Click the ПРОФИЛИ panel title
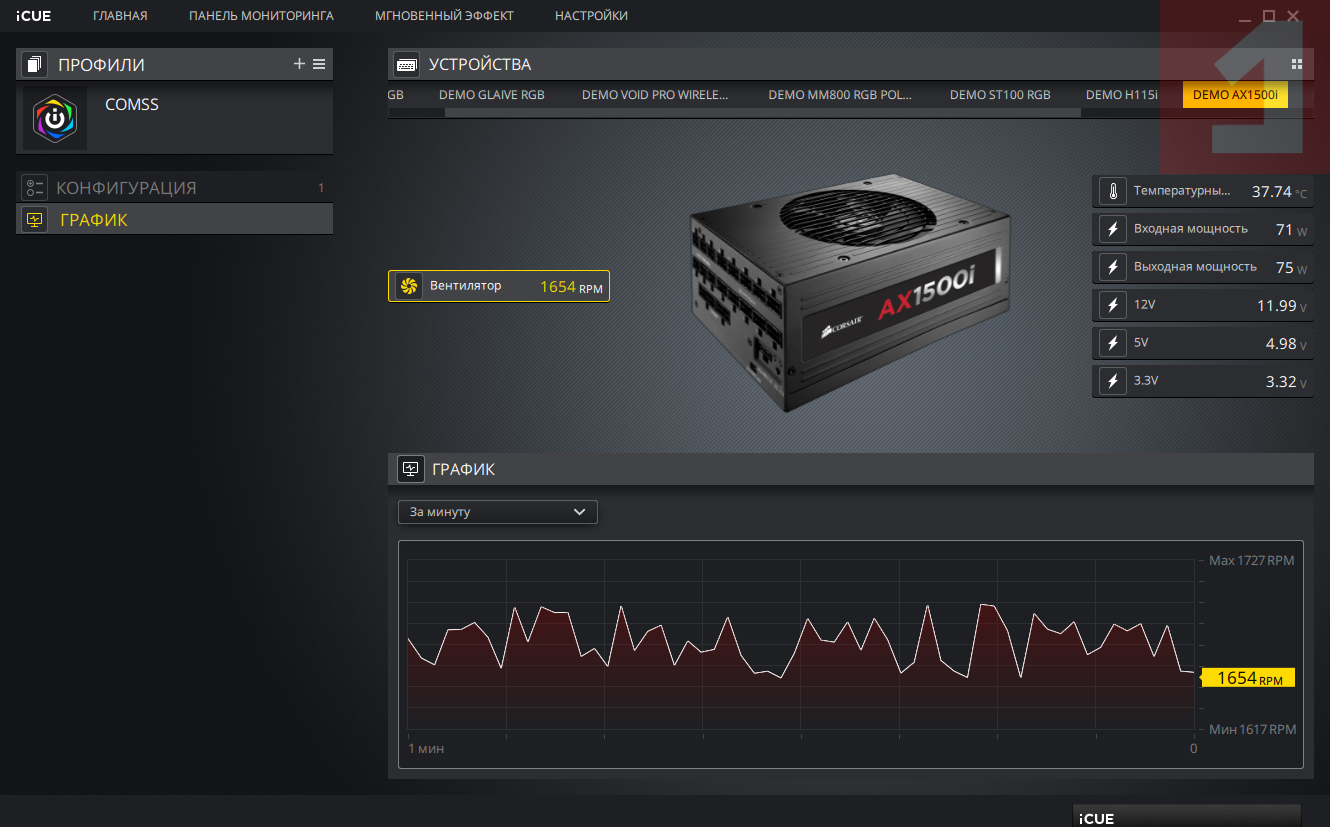This screenshot has width=1330, height=827. [101, 65]
